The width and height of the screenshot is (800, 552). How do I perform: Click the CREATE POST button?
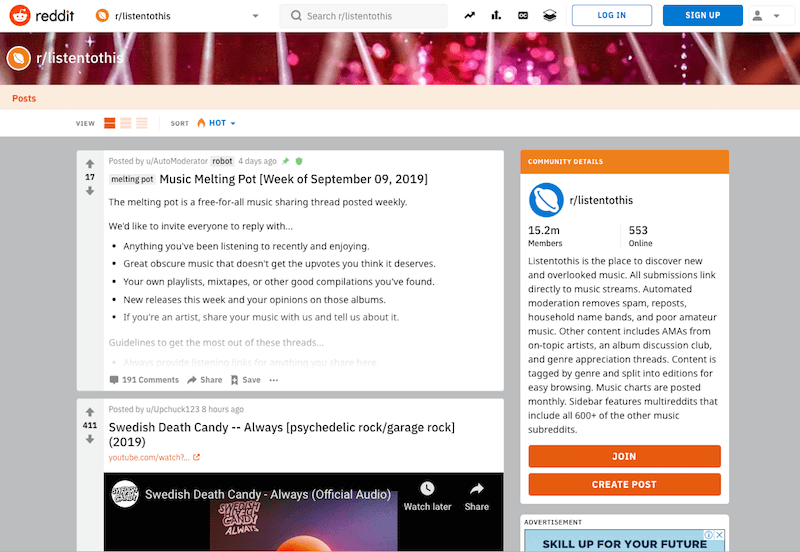pyautogui.click(x=624, y=484)
